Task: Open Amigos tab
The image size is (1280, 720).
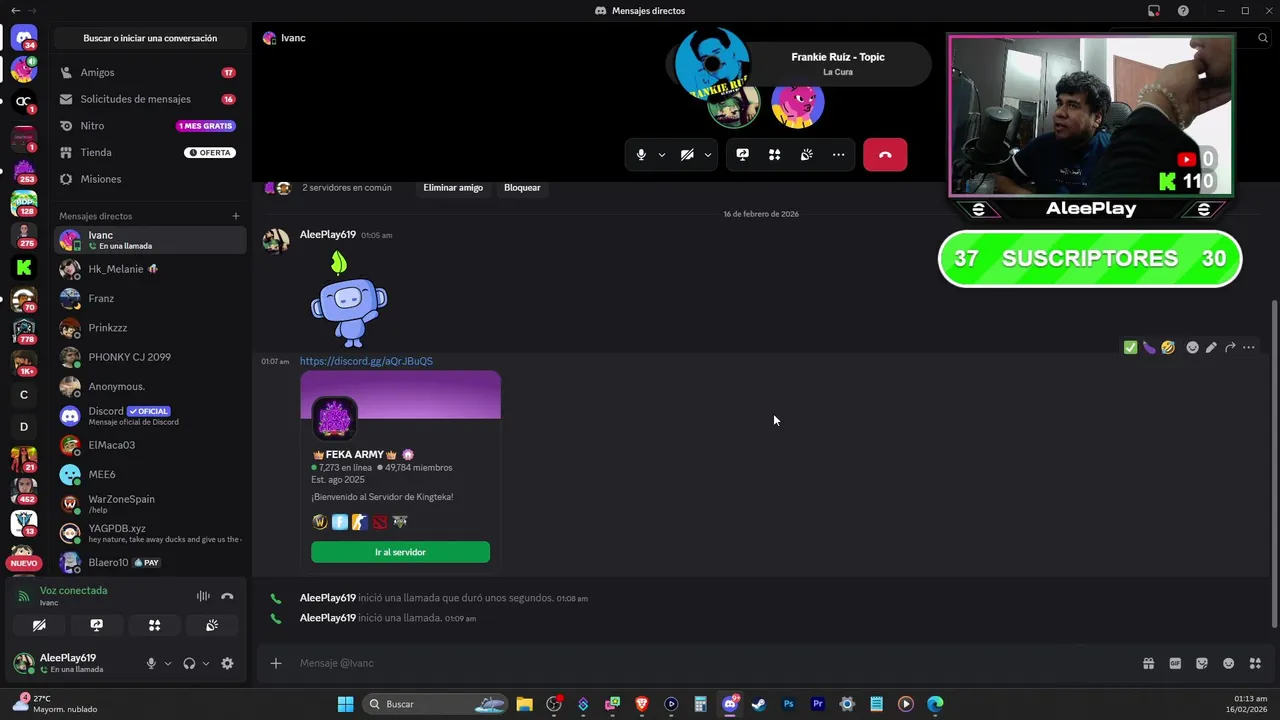Action: tap(150, 72)
